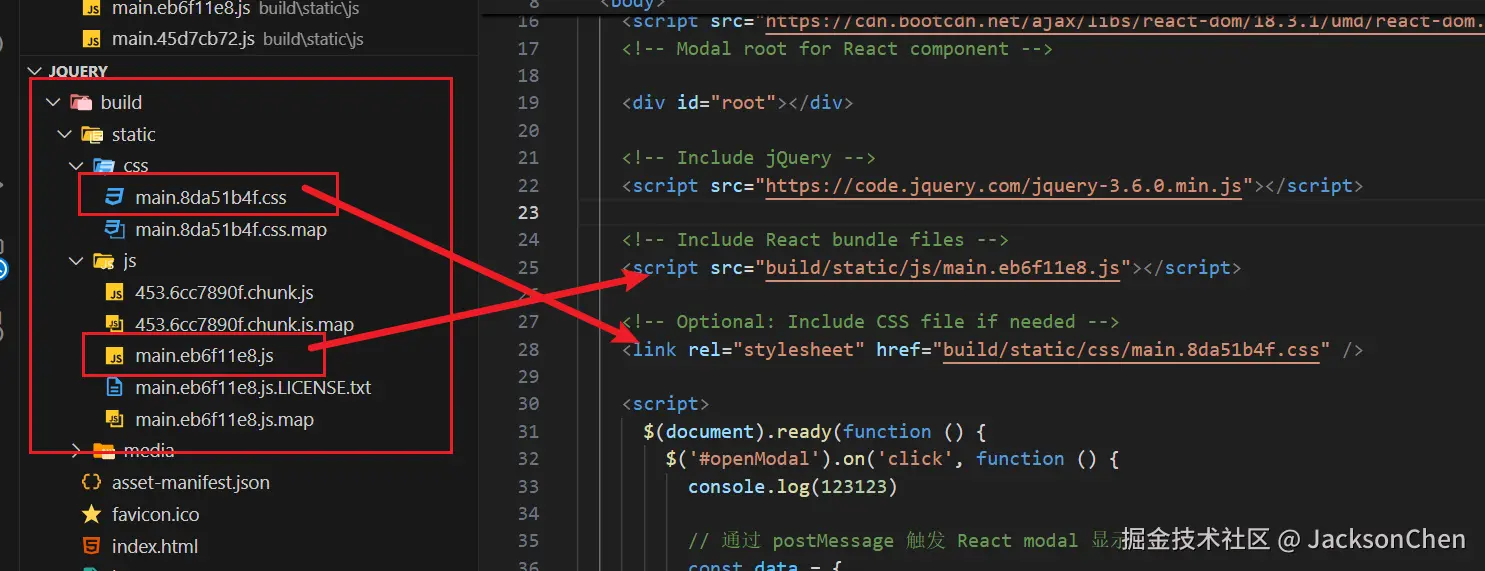Click the 'Include jQuery' comment

(x=748, y=157)
